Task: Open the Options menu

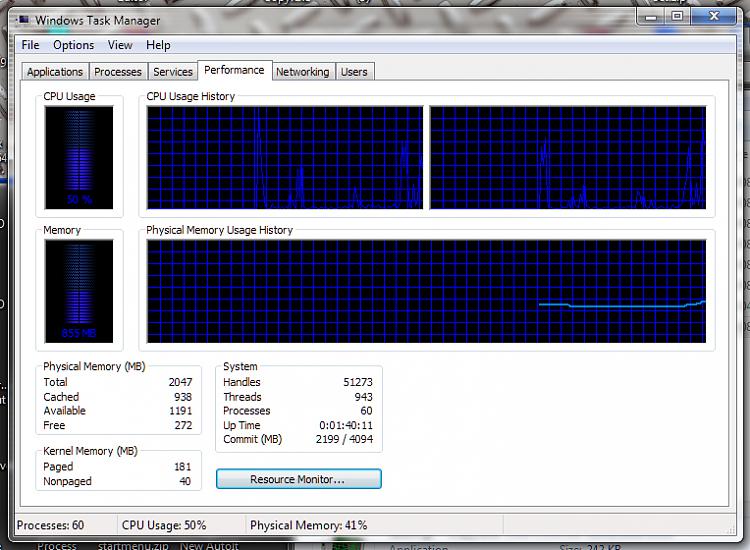Action: click(74, 45)
